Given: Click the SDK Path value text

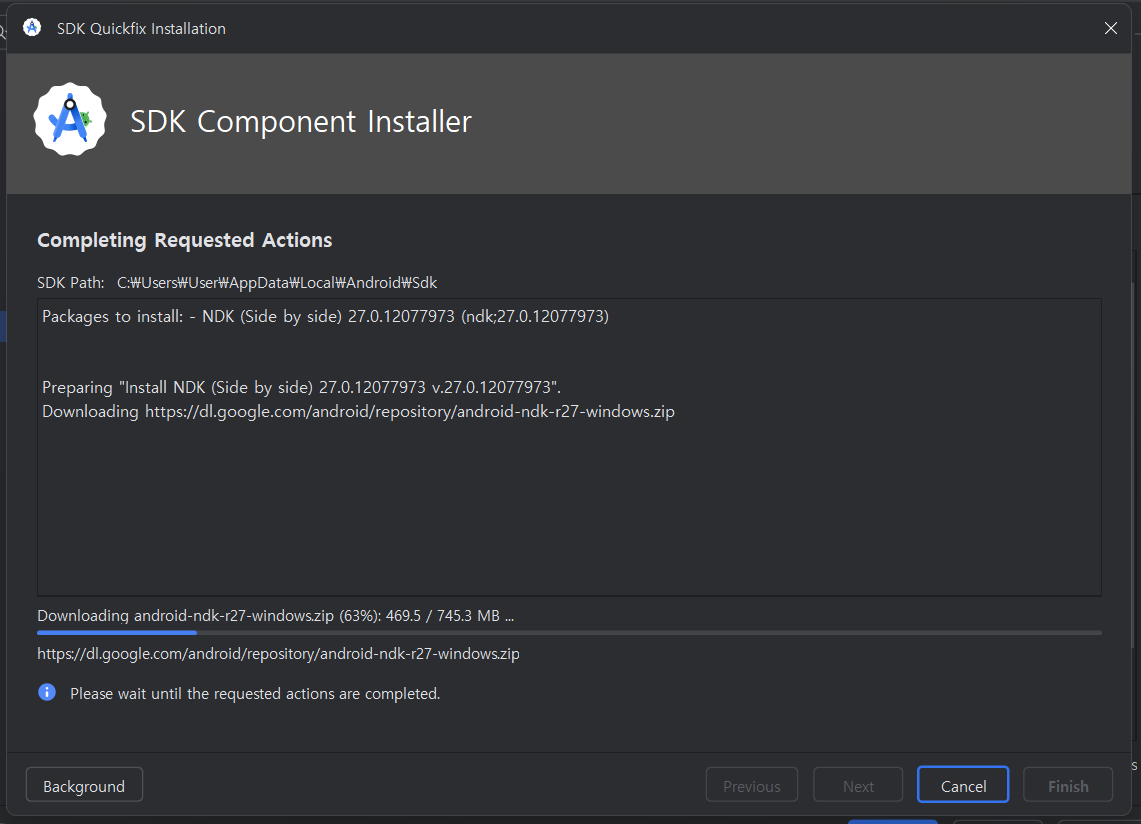Looking at the screenshot, I should pos(277,282).
